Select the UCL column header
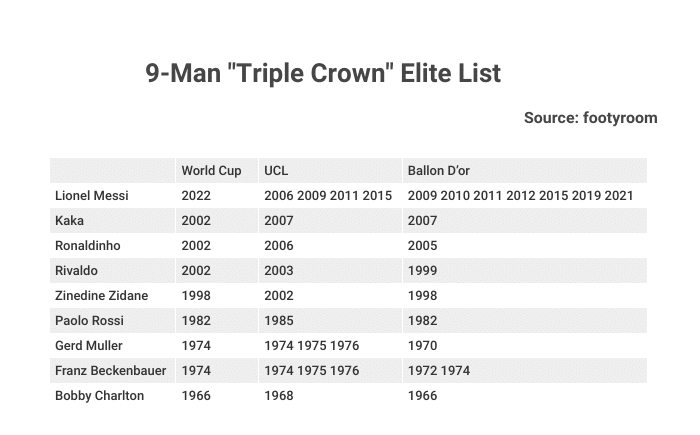Image resolution: width=700 pixels, height=435 pixels. click(x=330, y=171)
